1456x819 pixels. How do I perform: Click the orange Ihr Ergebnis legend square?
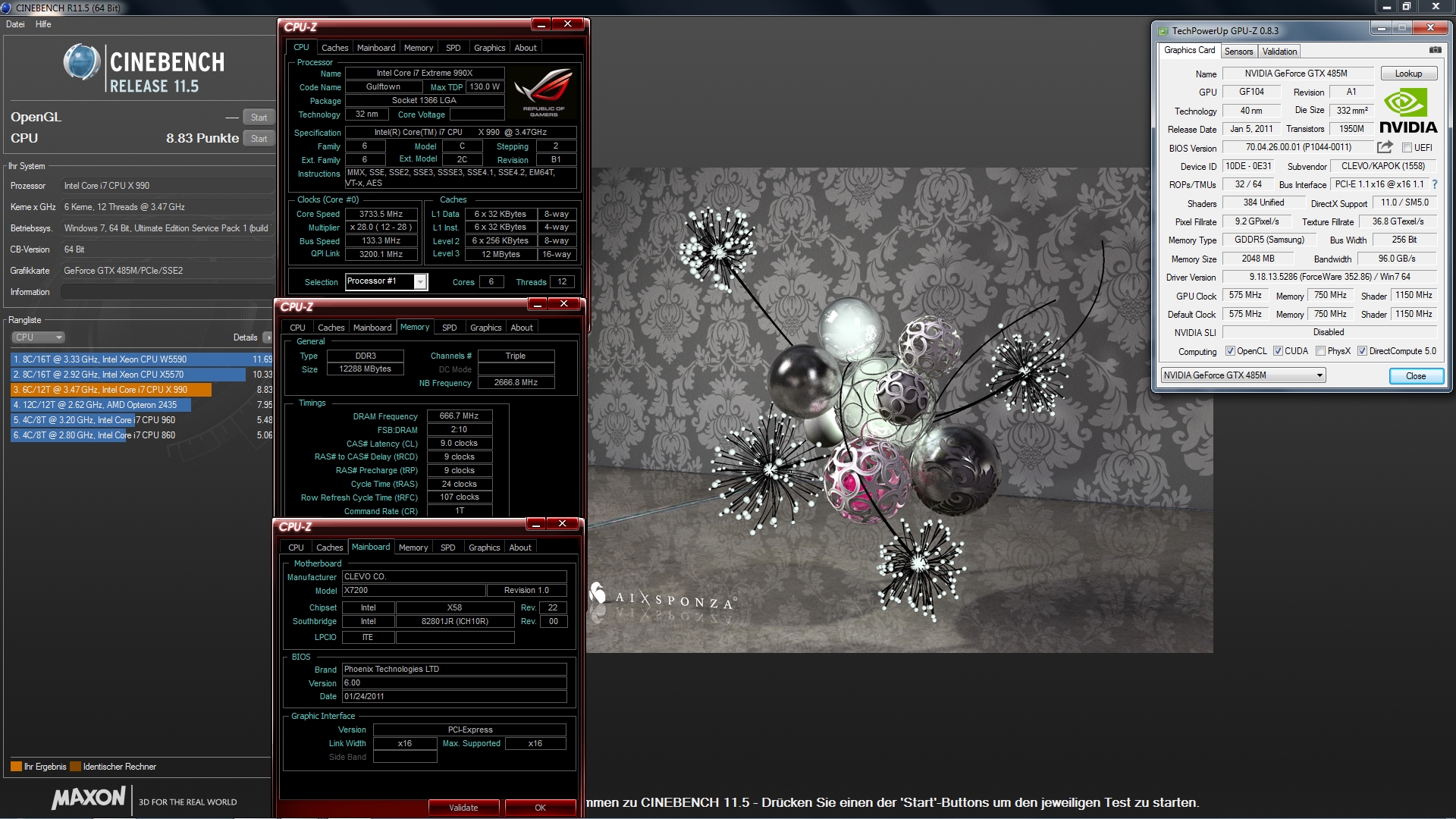16,767
